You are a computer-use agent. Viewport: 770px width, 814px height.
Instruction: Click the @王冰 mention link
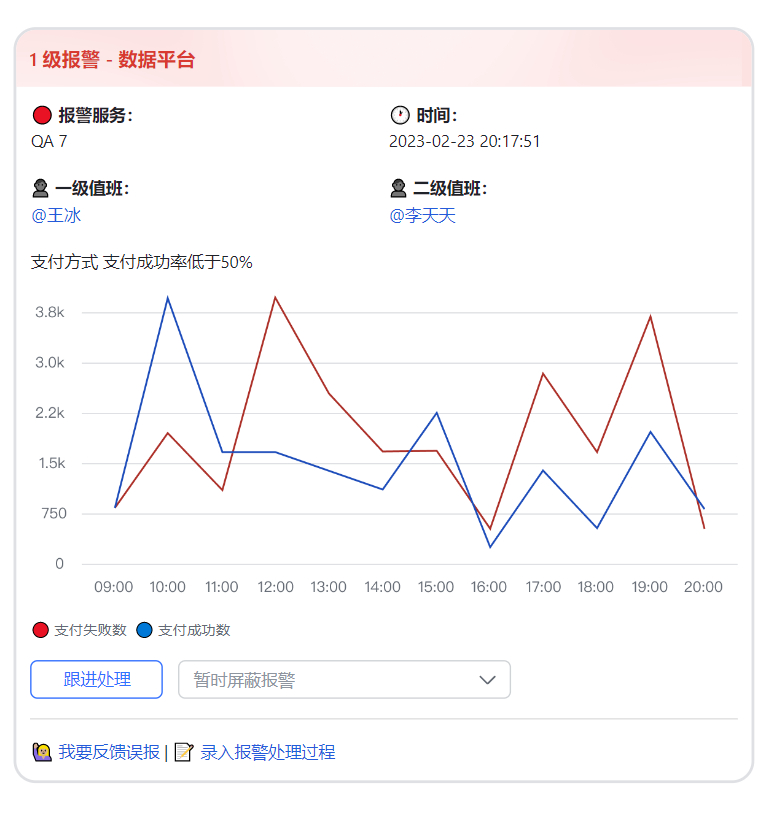[x=56, y=215]
